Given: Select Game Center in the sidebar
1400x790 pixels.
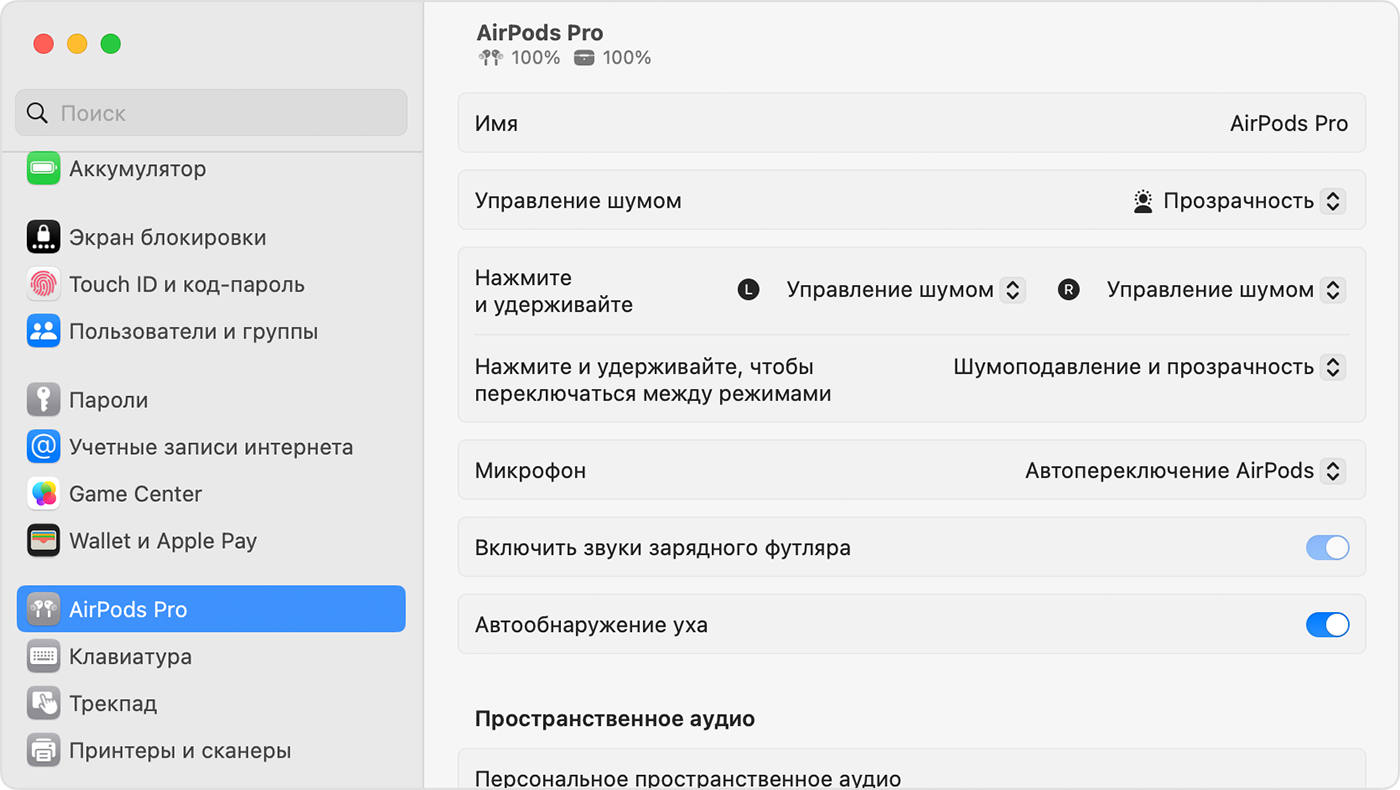Looking at the screenshot, I should point(211,494).
